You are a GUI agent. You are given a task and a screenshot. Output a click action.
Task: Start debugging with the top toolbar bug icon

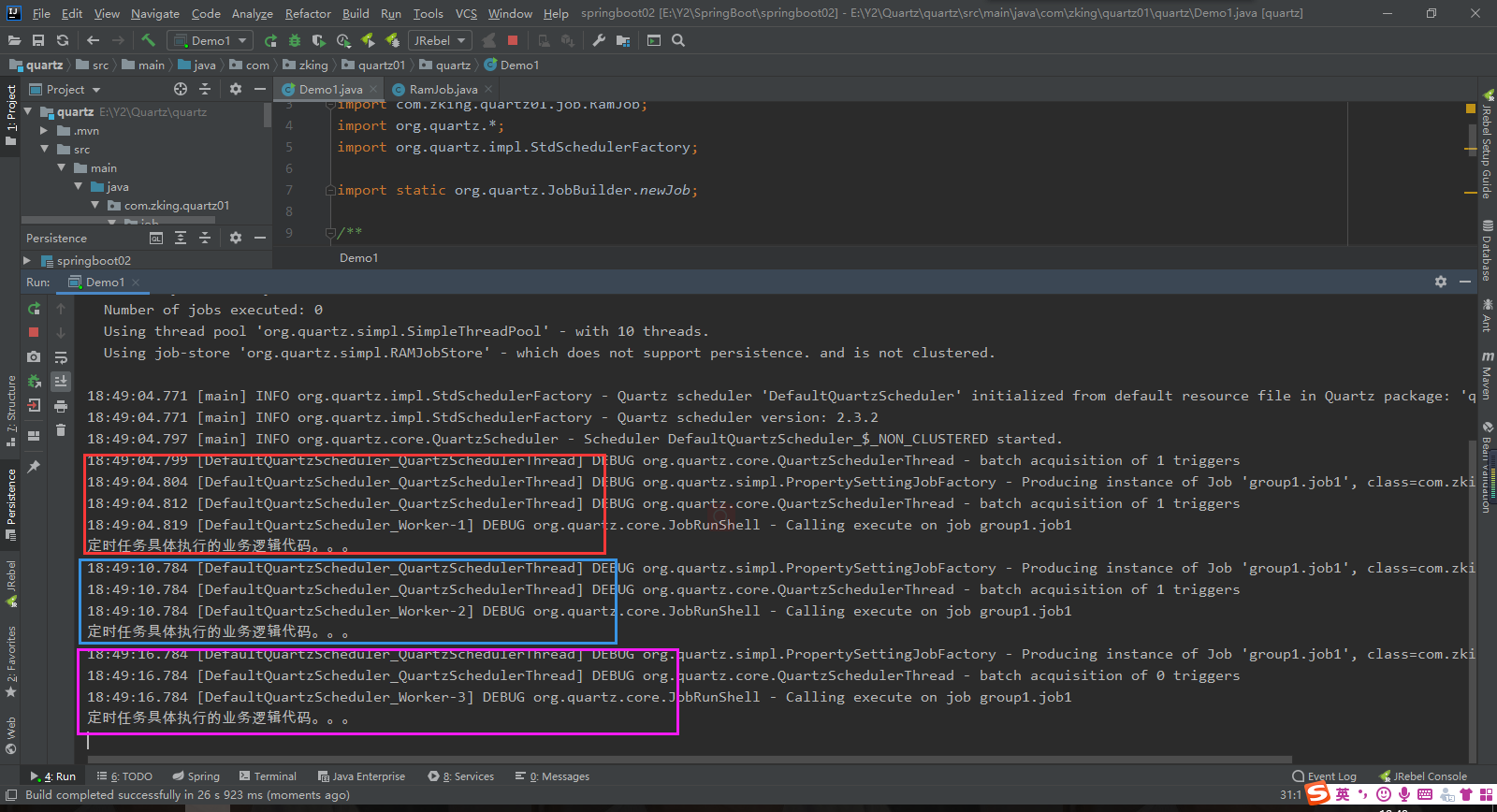click(x=295, y=40)
